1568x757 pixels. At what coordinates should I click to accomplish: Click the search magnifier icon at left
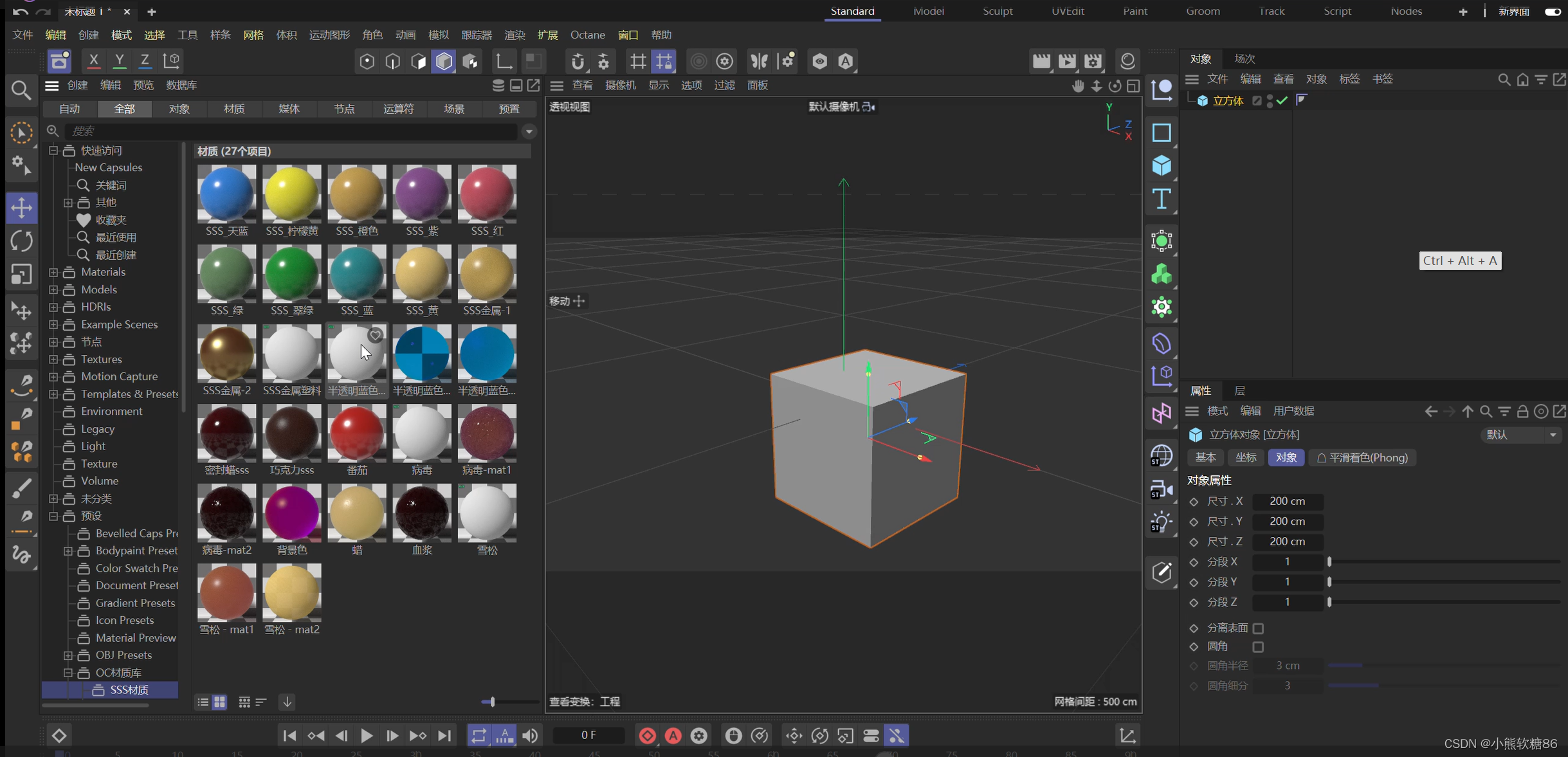pyautogui.click(x=21, y=90)
